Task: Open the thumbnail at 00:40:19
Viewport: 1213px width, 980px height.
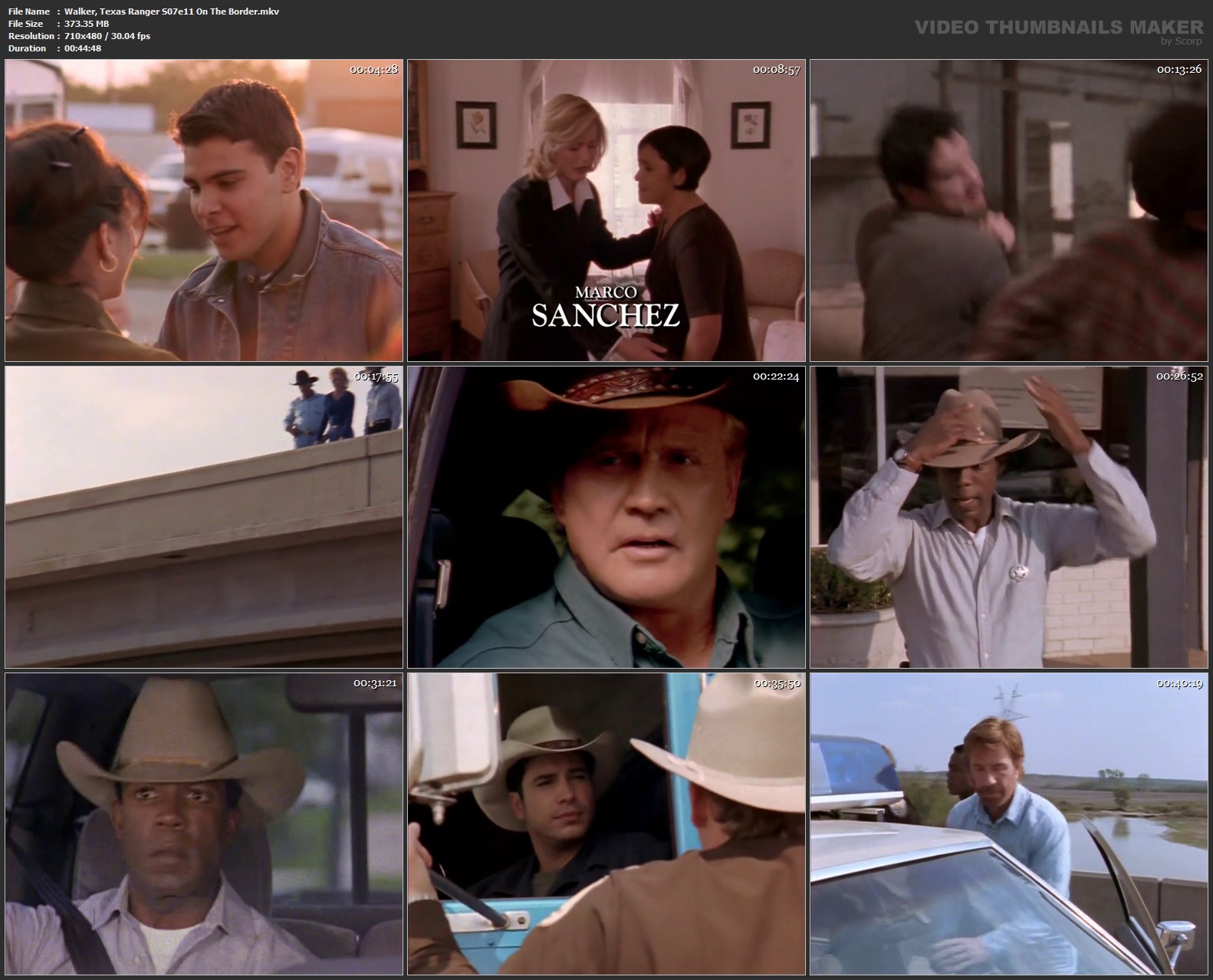Action: click(1009, 824)
